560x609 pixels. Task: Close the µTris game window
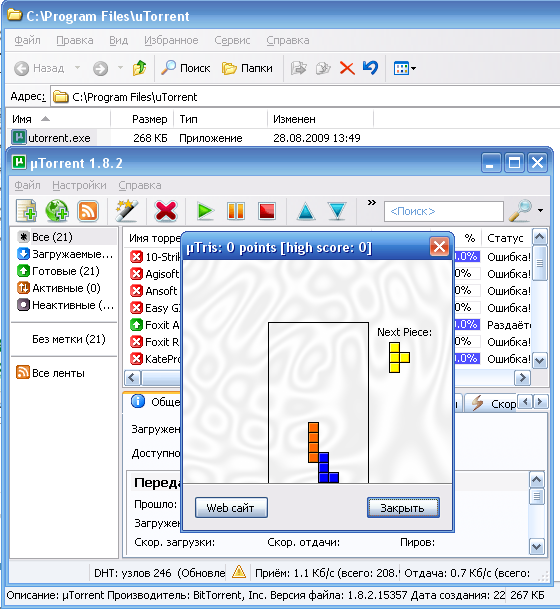pos(439,247)
